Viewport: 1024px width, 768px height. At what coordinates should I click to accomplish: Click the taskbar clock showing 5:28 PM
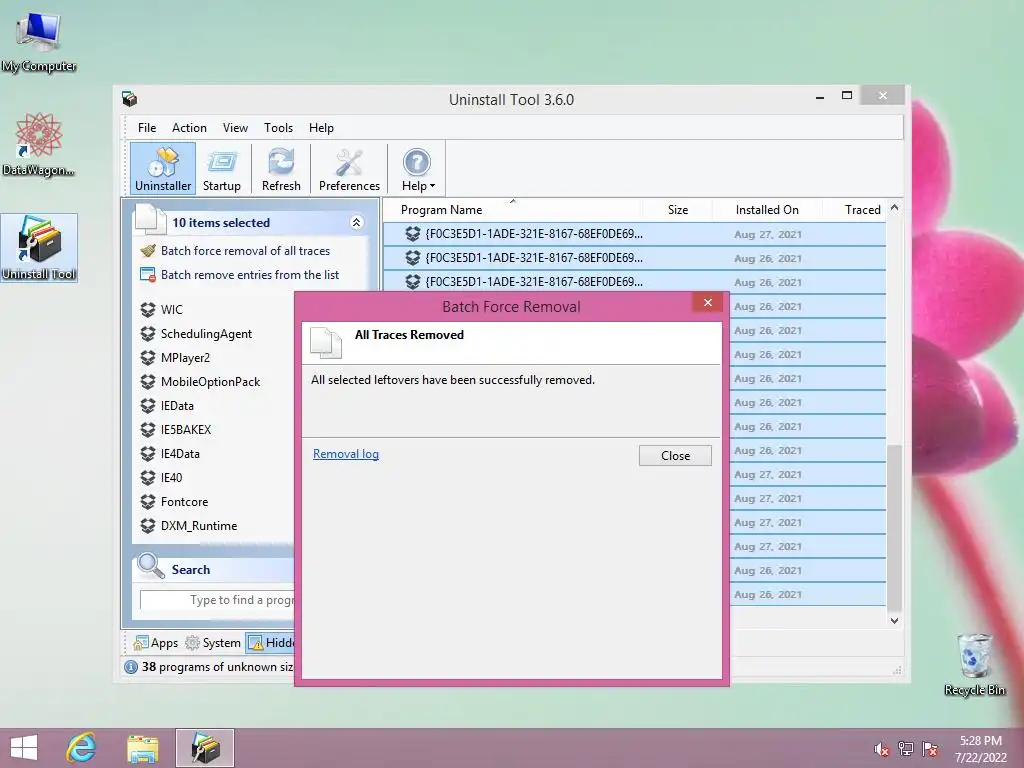coord(980,749)
